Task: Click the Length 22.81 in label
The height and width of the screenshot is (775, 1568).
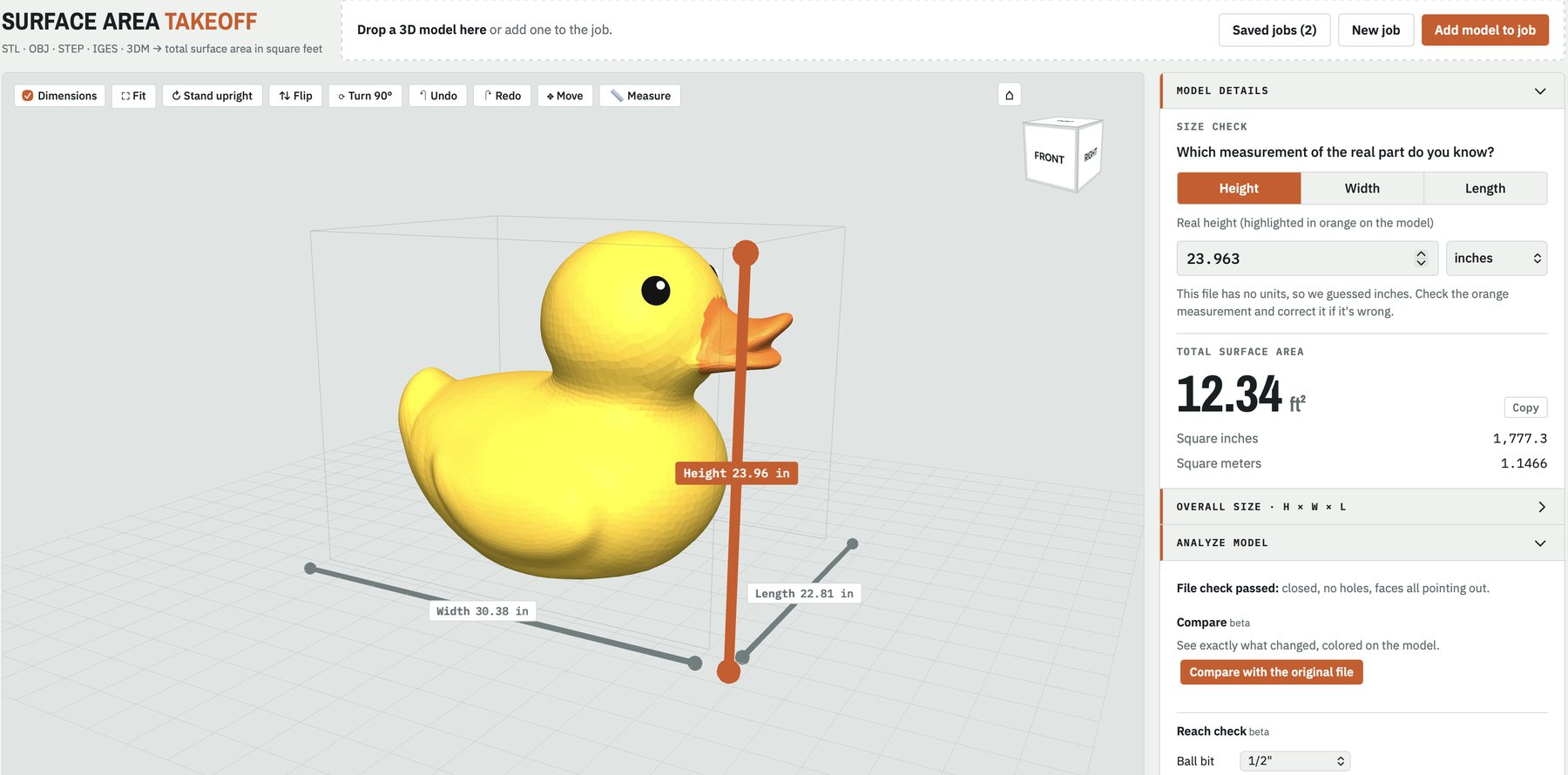Action: pyautogui.click(x=804, y=594)
